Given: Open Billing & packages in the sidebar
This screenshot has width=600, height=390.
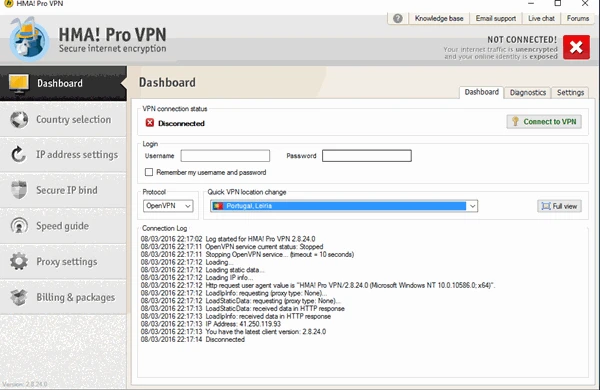Looking at the screenshot, I should point(63,297).
